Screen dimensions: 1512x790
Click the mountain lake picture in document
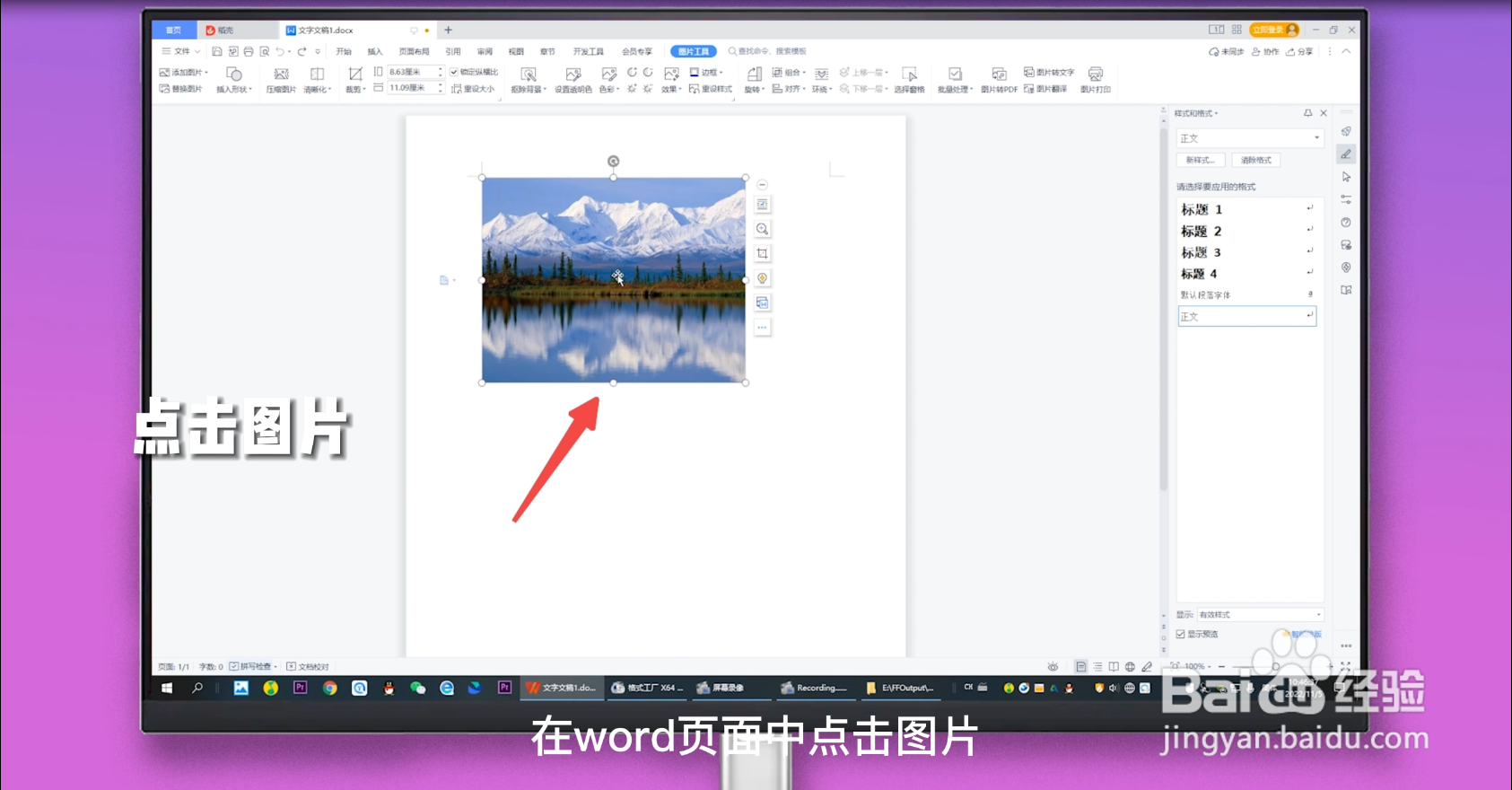[x=614, y=280]
